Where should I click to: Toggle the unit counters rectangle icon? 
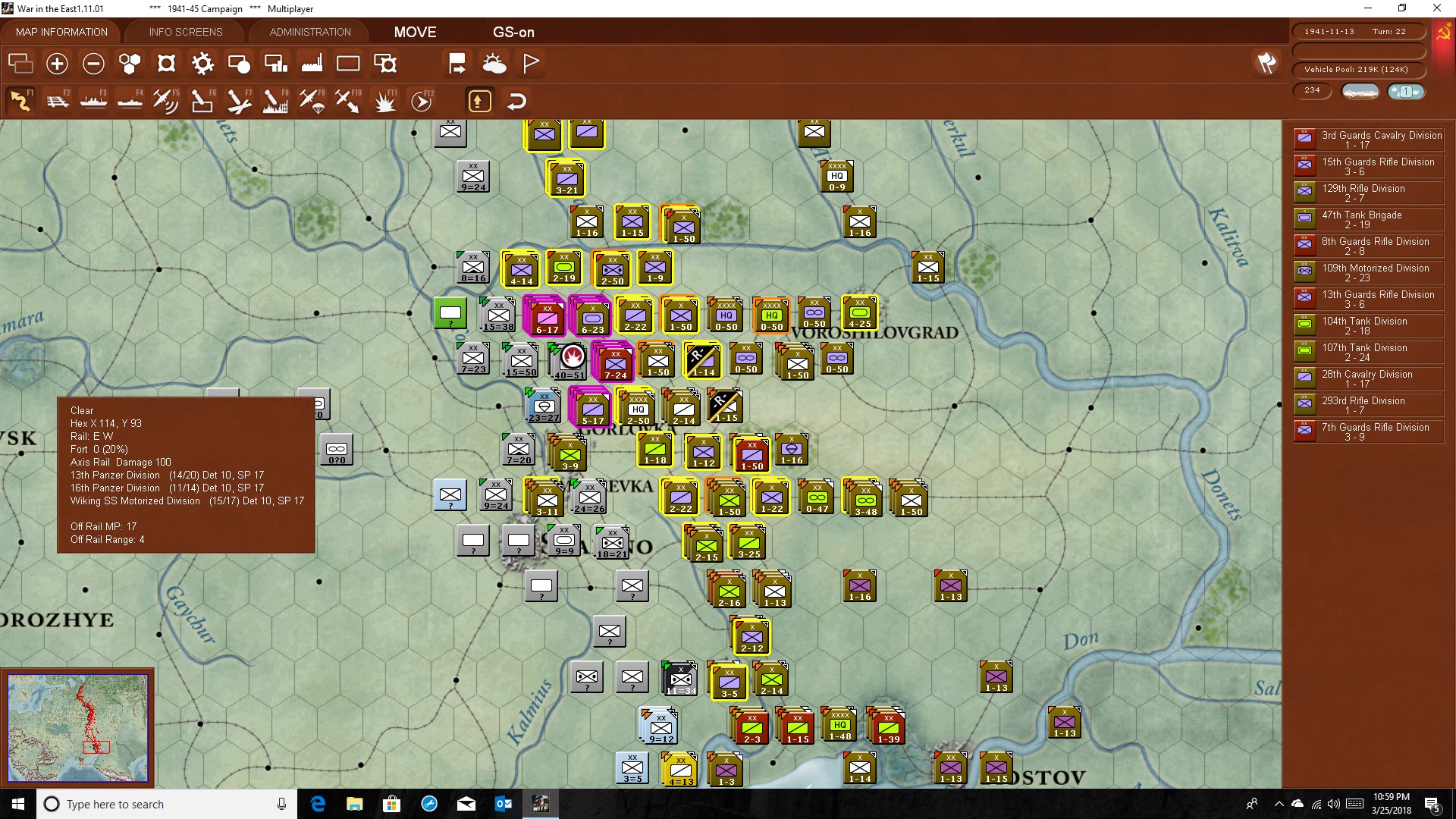coord(348,64)
